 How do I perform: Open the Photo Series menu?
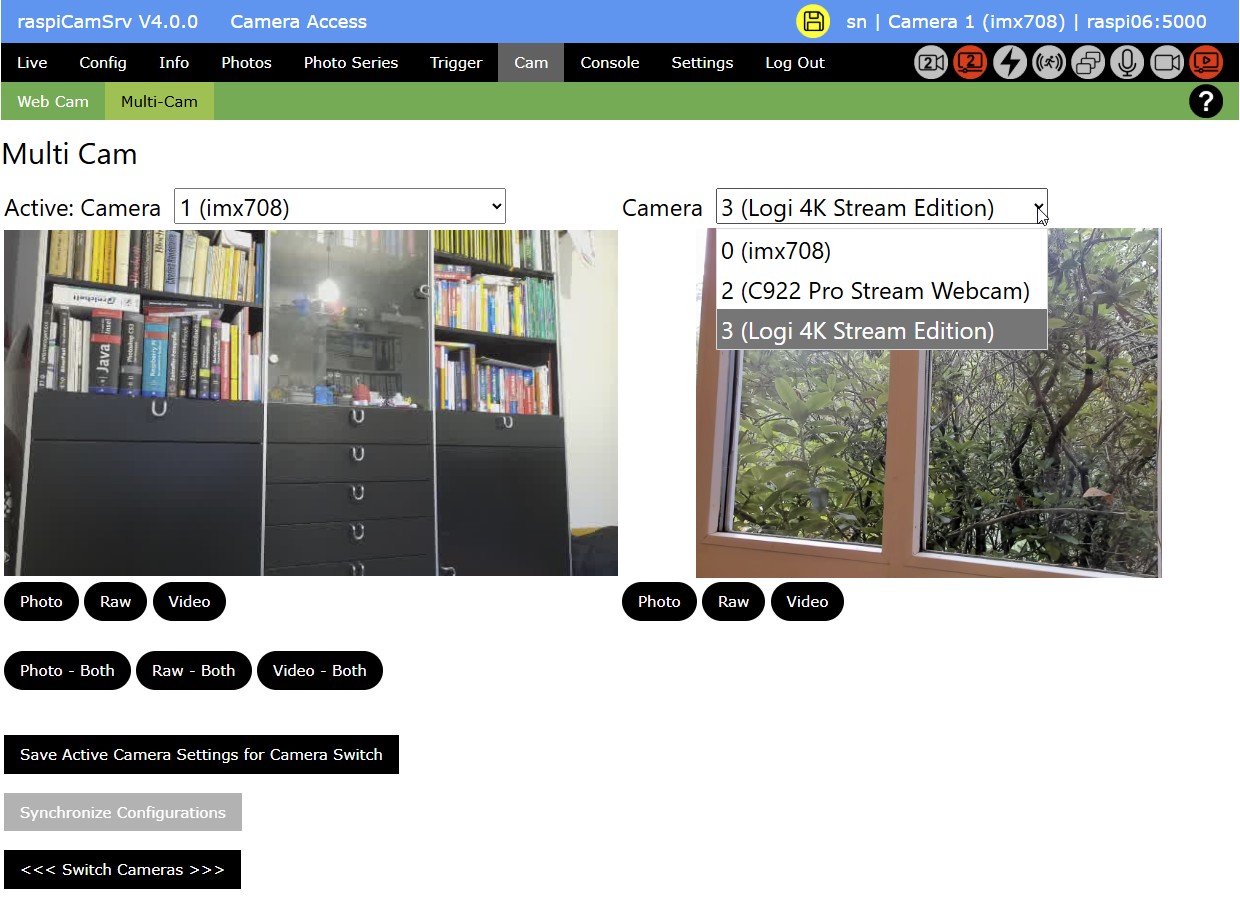350,62
